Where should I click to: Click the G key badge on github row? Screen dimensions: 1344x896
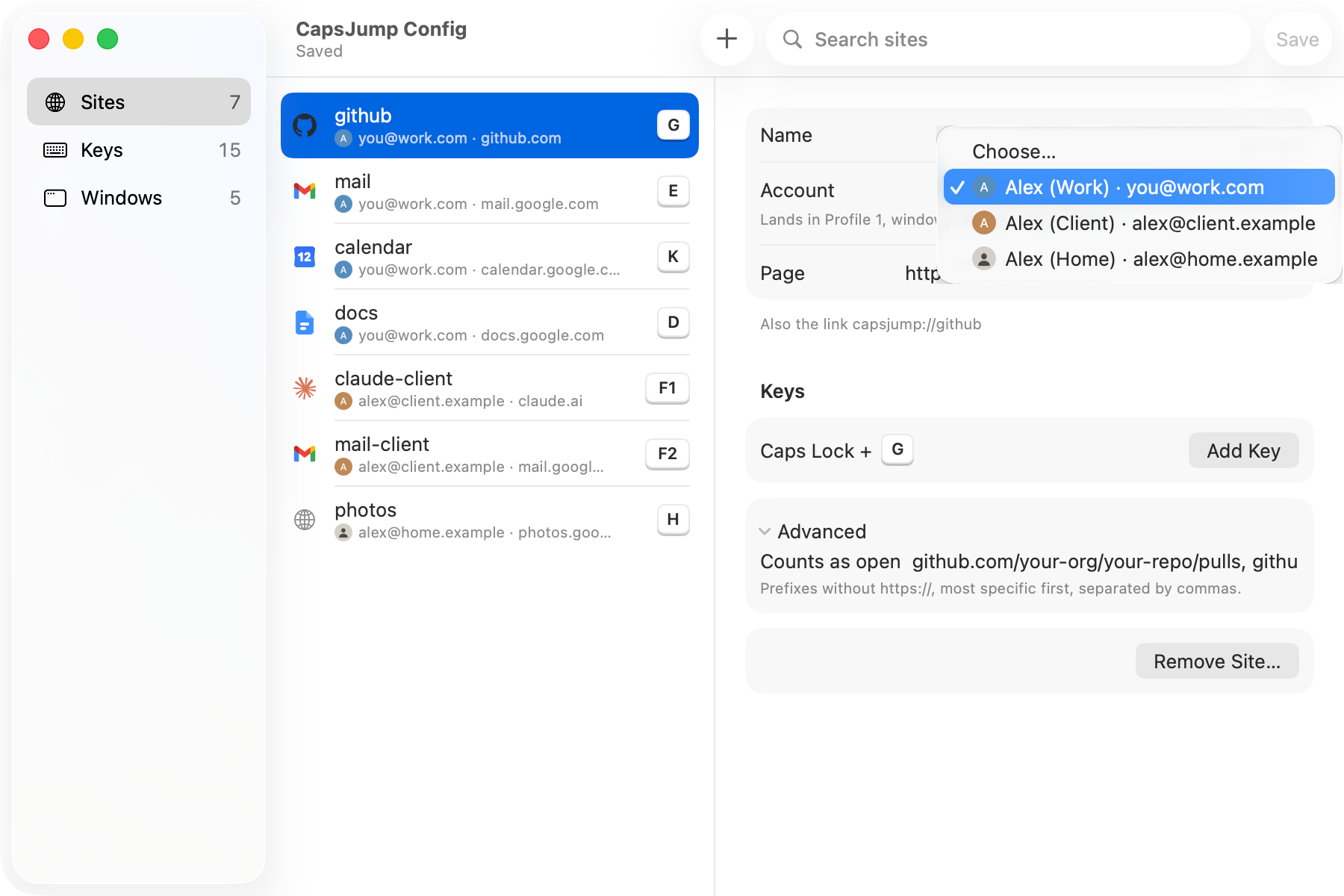point(673,125)
